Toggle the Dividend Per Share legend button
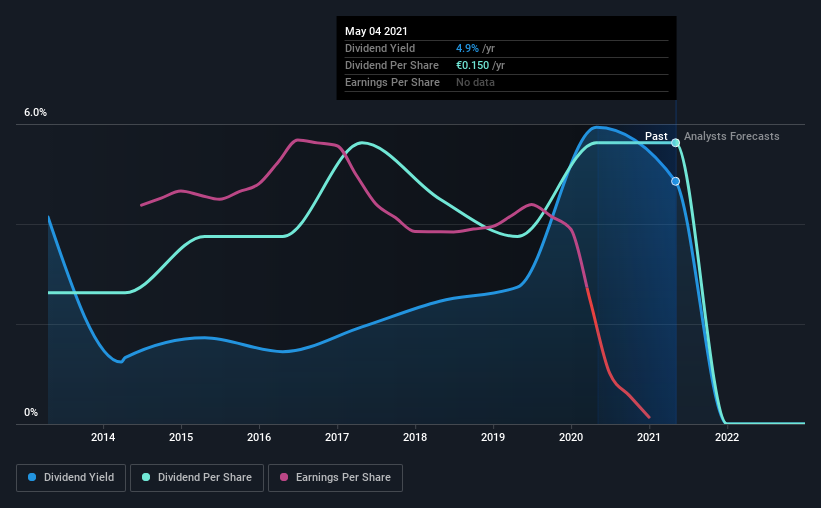Image resolution: width=821 pixels, height=508 pixels. [197, 478]
